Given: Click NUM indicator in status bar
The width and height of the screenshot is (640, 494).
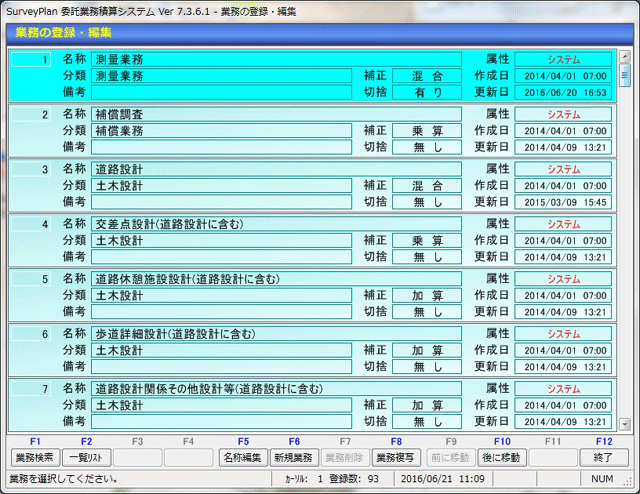Looking at the screenshot, I should (602, 478).
